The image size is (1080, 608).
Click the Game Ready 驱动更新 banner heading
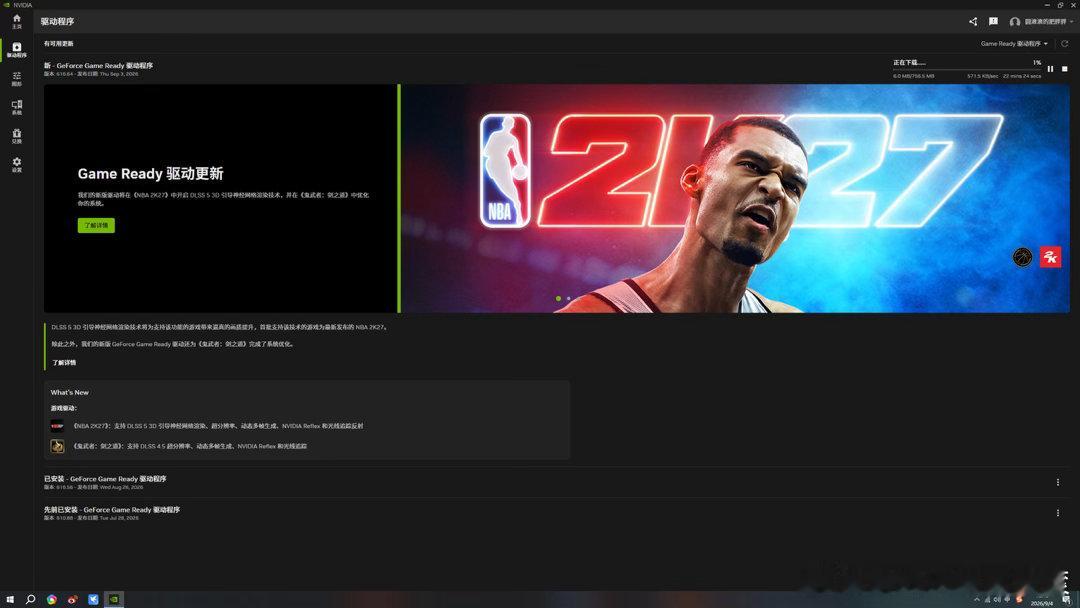pyautogui.click(x=150, y=174)
